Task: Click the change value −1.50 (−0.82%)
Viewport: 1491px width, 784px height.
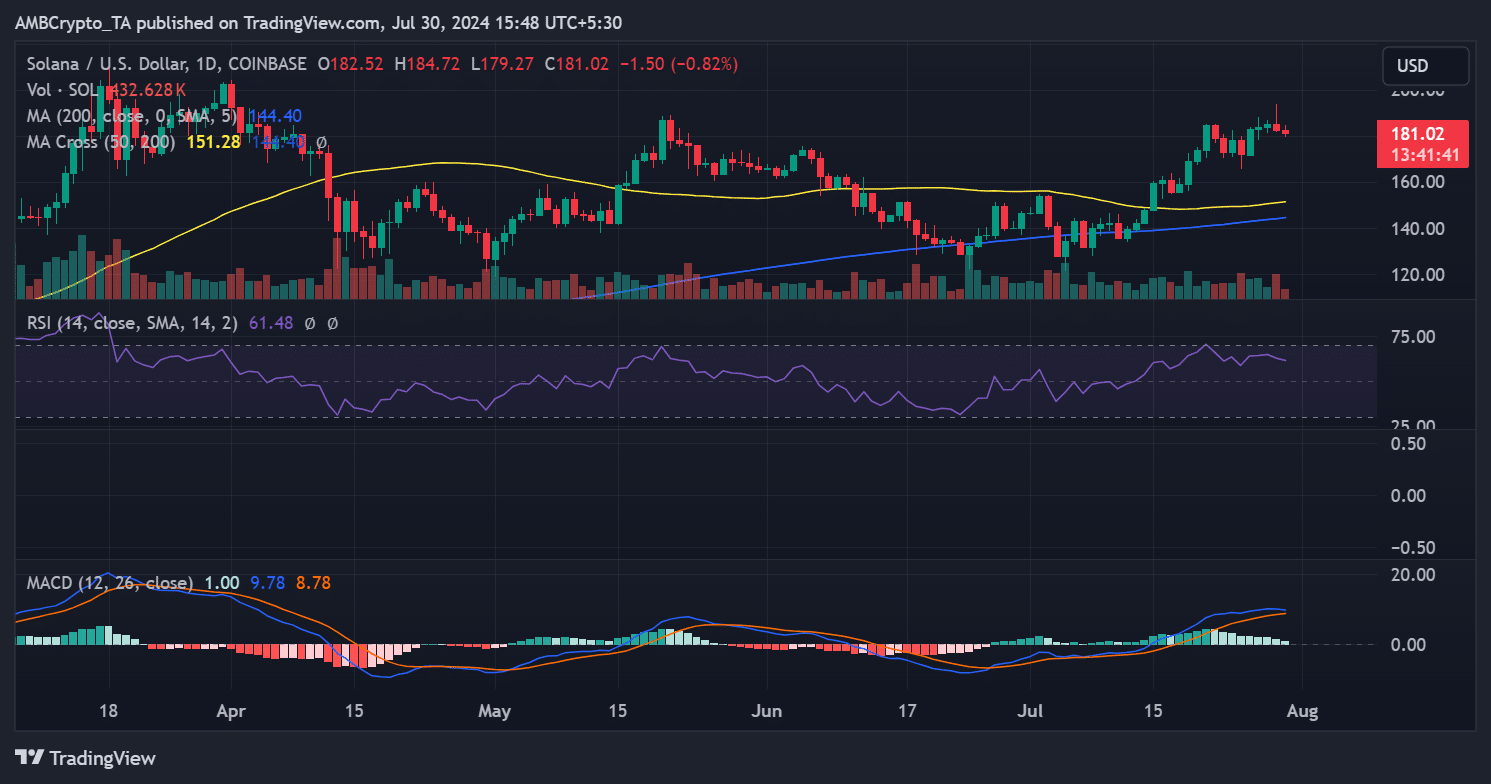Action: point(679,64)
